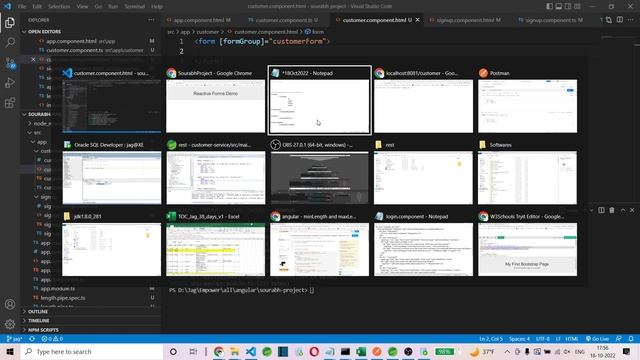This screenshot has width=640, height=360.
Task: Open the Explorer view in activity bar
Action: click(10, 22)
